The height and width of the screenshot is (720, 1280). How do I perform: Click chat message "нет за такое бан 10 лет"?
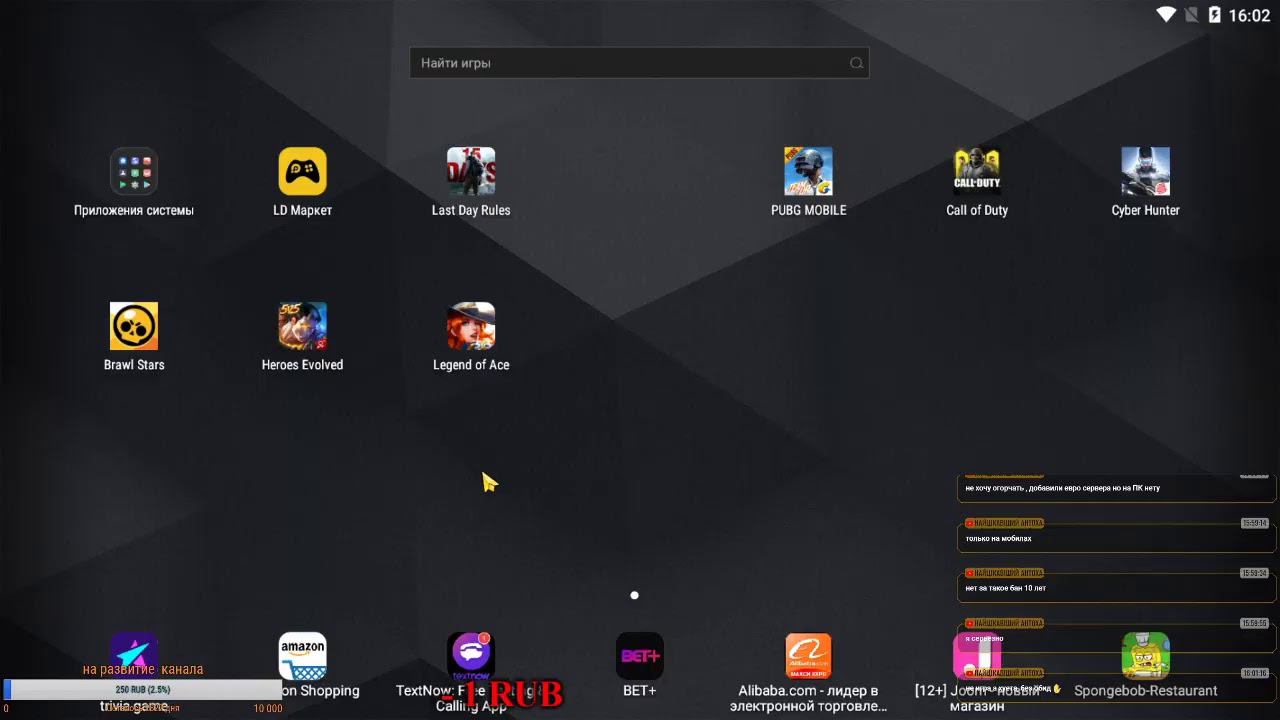[1006, 588]
